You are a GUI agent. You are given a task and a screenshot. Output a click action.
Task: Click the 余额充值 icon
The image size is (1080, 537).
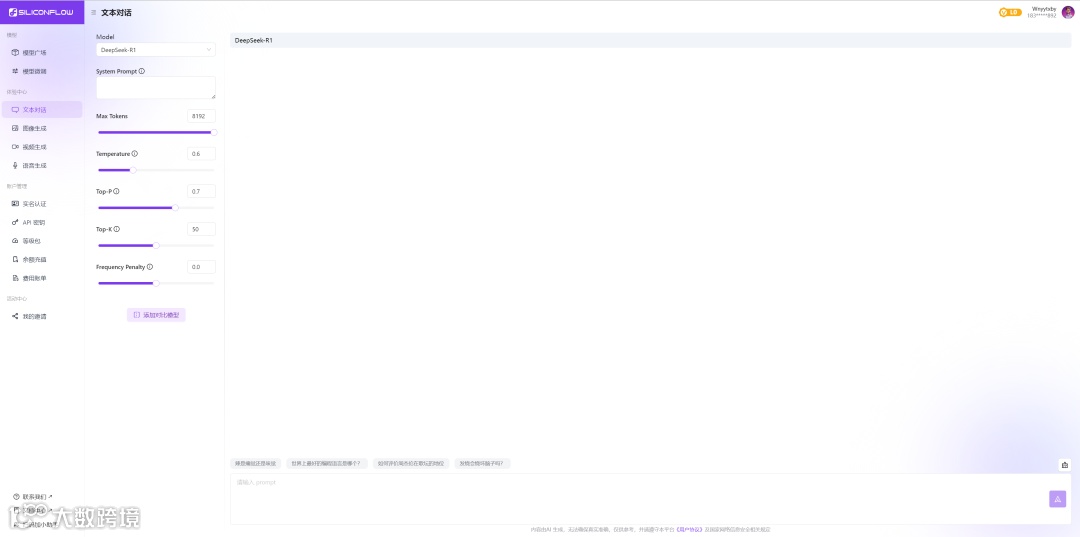click(x=15, y=260)
